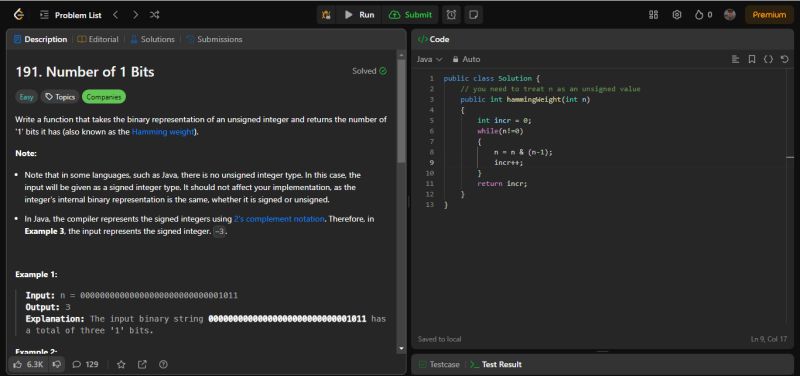Open the notes icon in top toolbar

coord(473,15)
